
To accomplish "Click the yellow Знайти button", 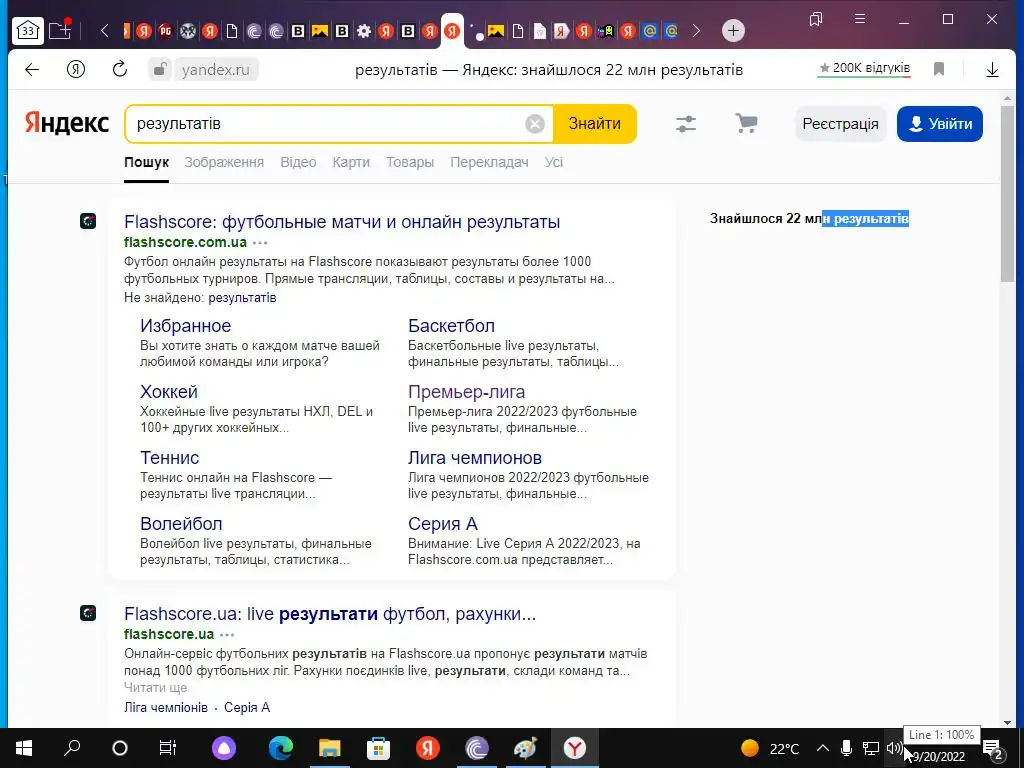I will coord(594,124).
